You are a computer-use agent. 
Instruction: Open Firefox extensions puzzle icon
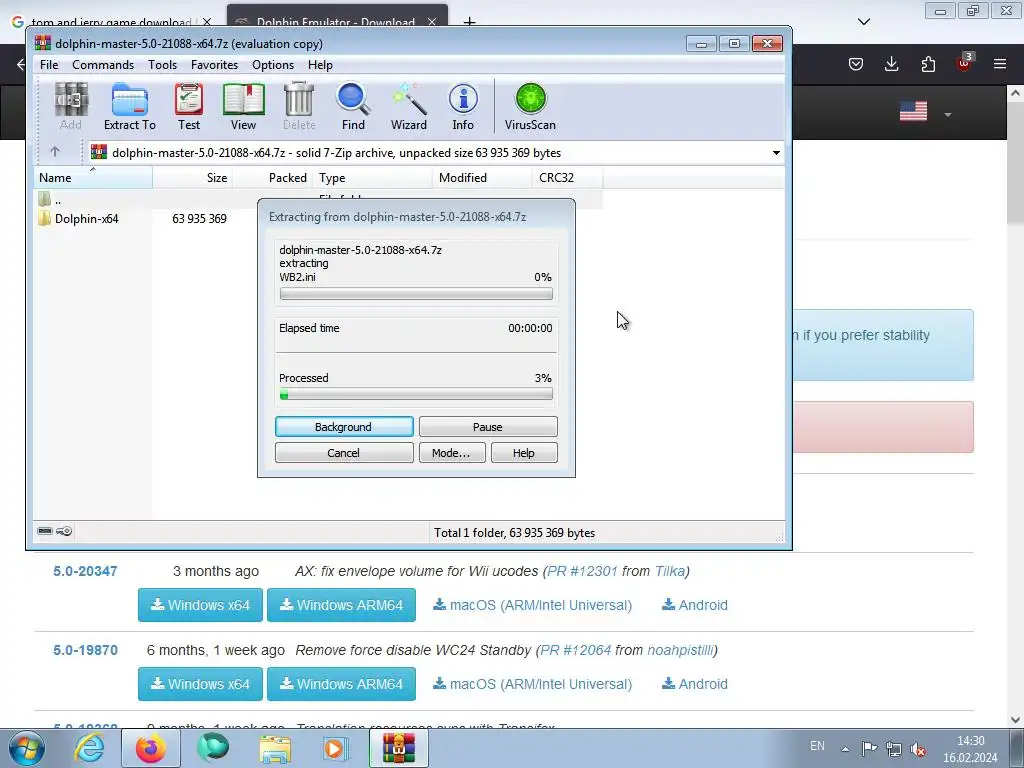[928, 63]
